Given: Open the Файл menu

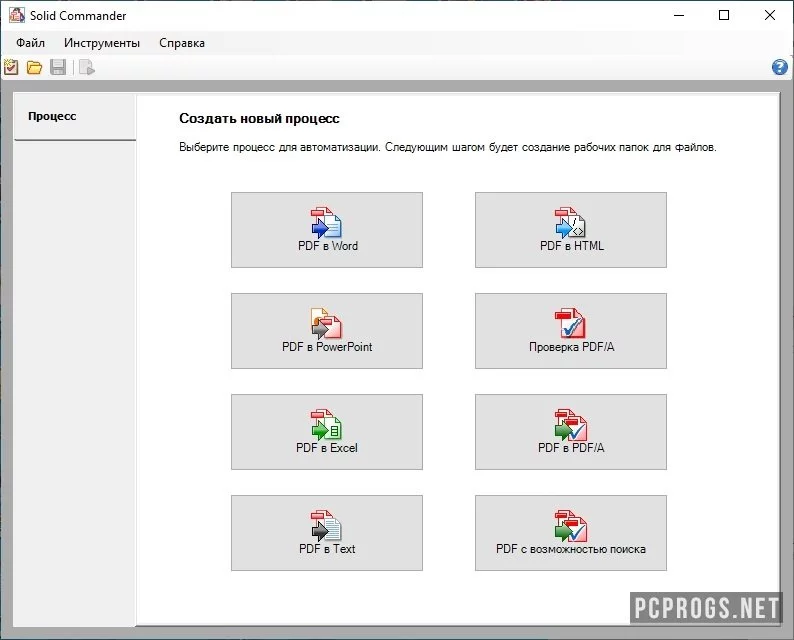Looking at the screenshot, I should point(30,43).
